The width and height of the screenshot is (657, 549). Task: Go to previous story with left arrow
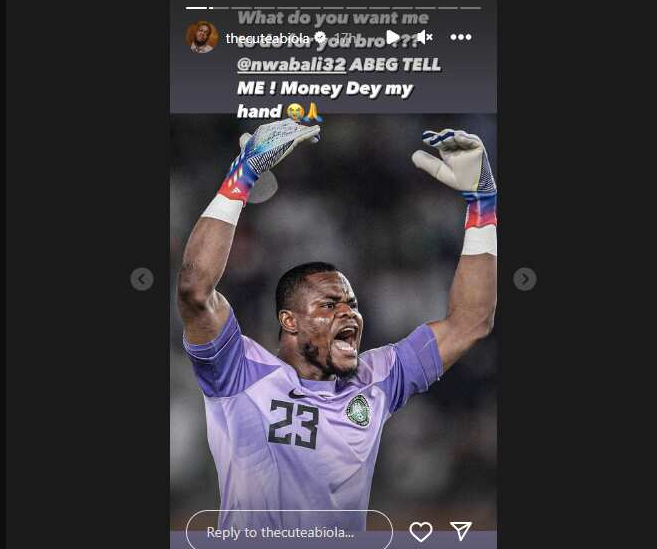point(142,279)
